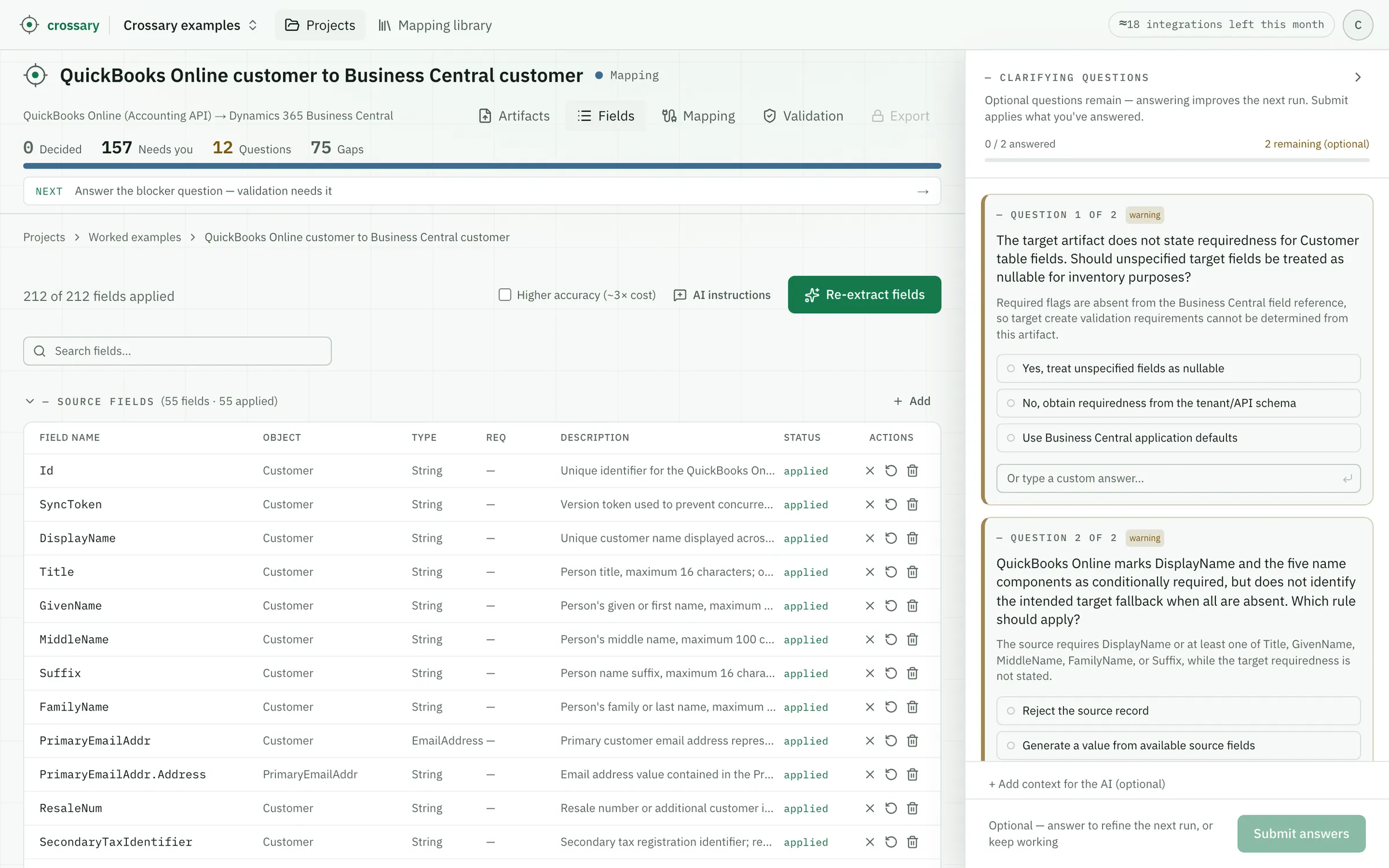Delete the Title field row
1389x868 pixels.
click(913, 572)
